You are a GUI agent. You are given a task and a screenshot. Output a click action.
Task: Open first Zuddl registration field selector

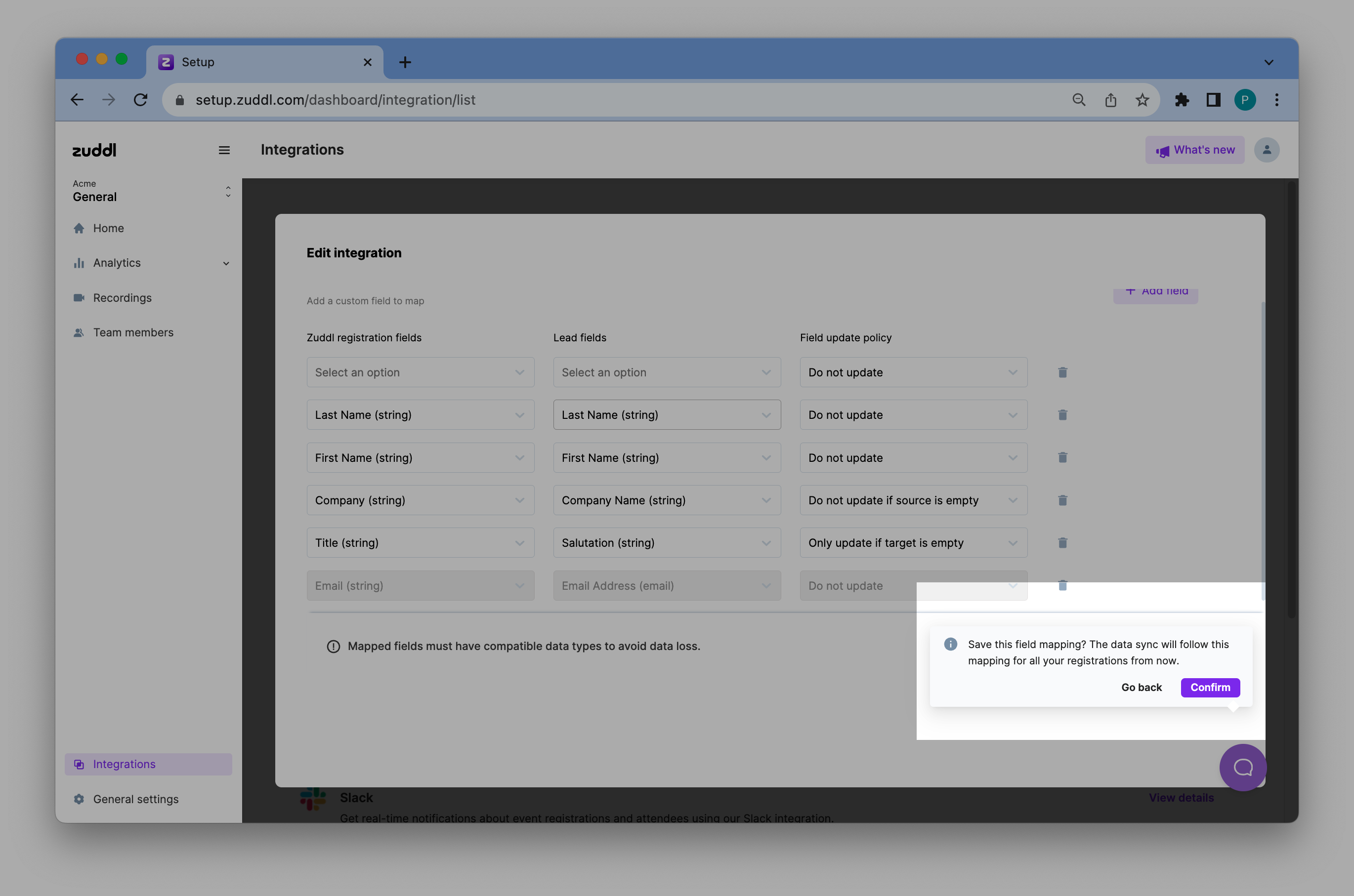(420, 372)
